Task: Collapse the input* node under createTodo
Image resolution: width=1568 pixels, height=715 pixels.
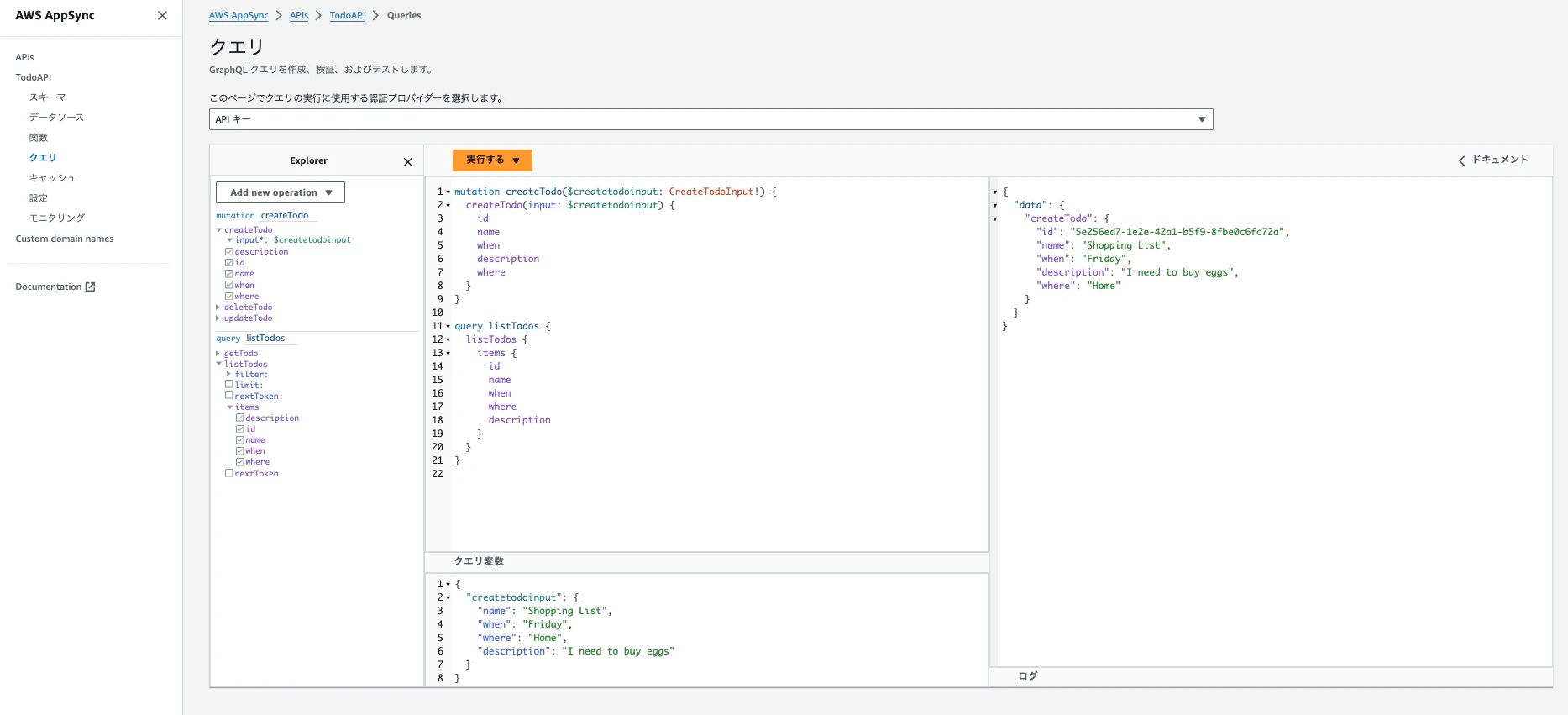Action: (229, 240)
